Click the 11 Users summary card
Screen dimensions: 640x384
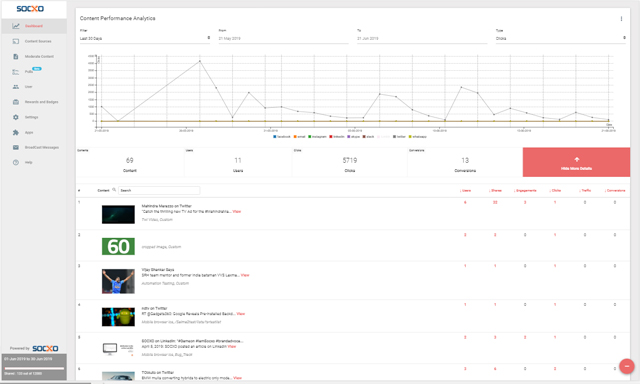(238, 162)
